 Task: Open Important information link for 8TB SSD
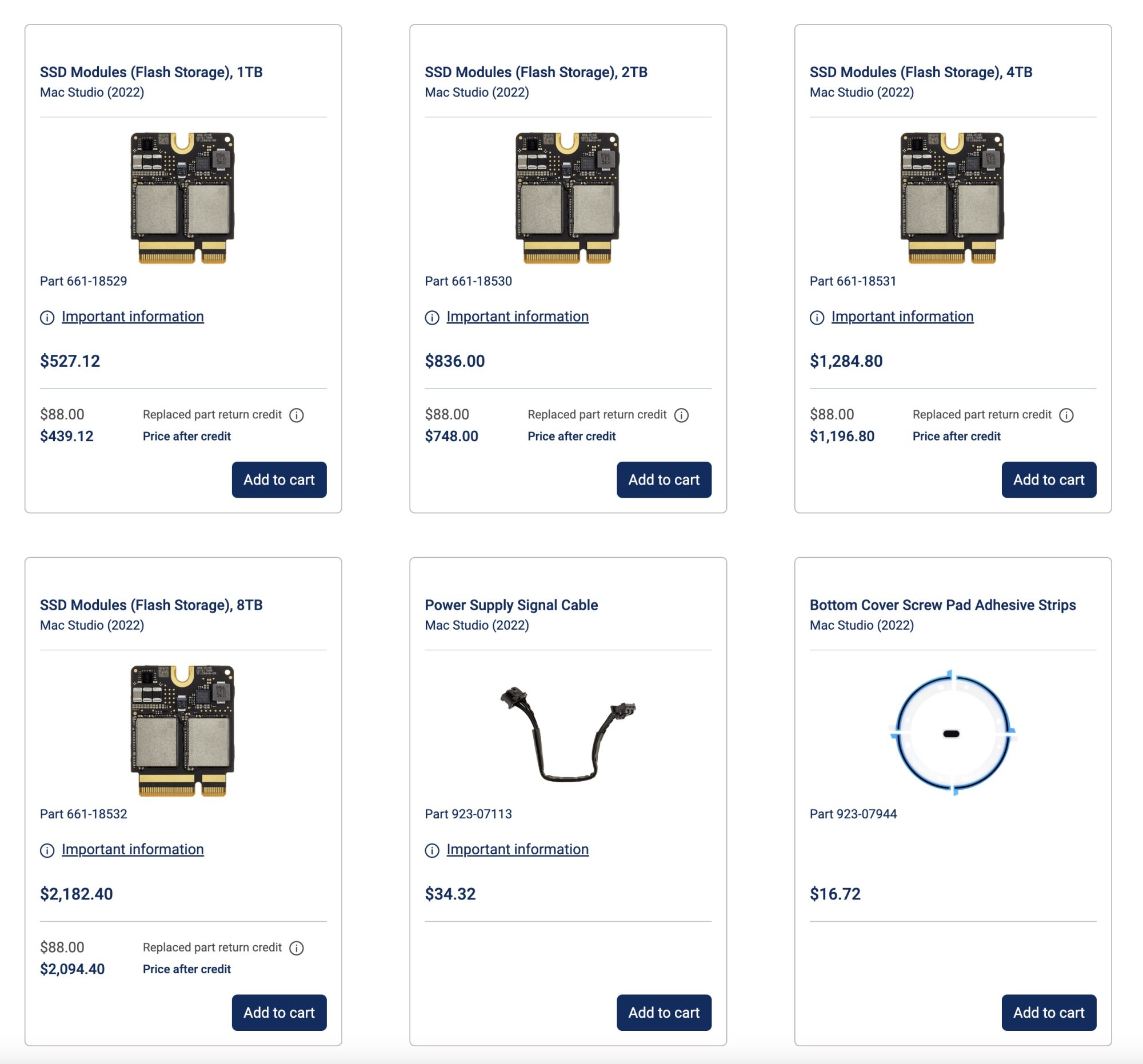point(132,850)
